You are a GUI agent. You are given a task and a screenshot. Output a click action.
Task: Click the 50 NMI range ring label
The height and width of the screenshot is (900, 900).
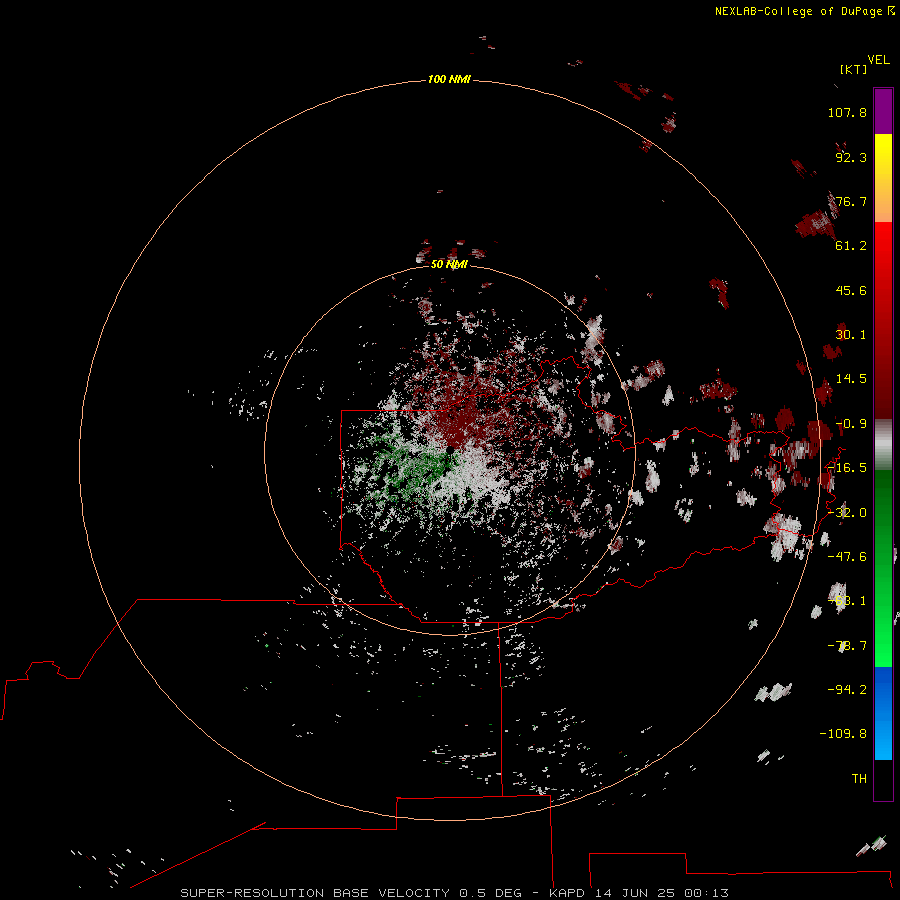(449, 264)
